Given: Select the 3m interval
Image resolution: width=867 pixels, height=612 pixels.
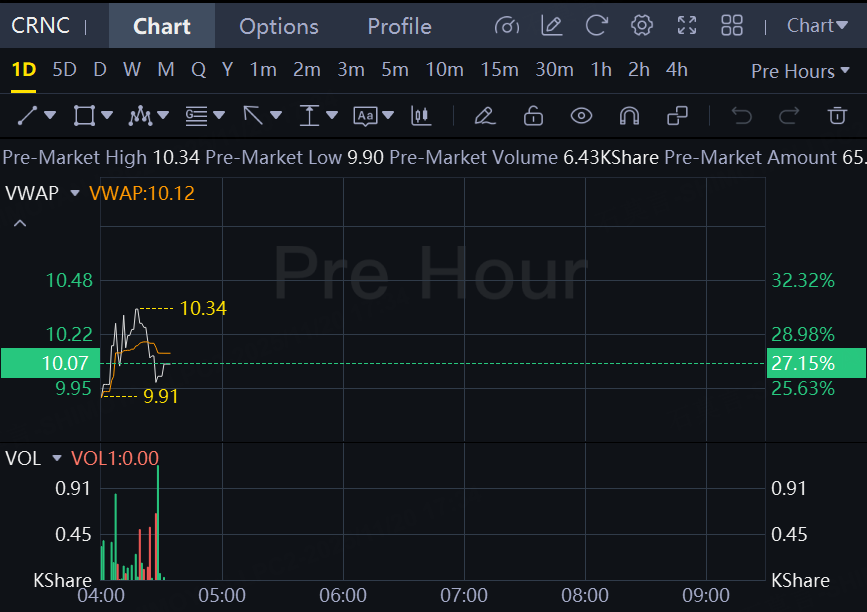Looking at the screenshot, I should pyautogui.click(x=351, y=70).
